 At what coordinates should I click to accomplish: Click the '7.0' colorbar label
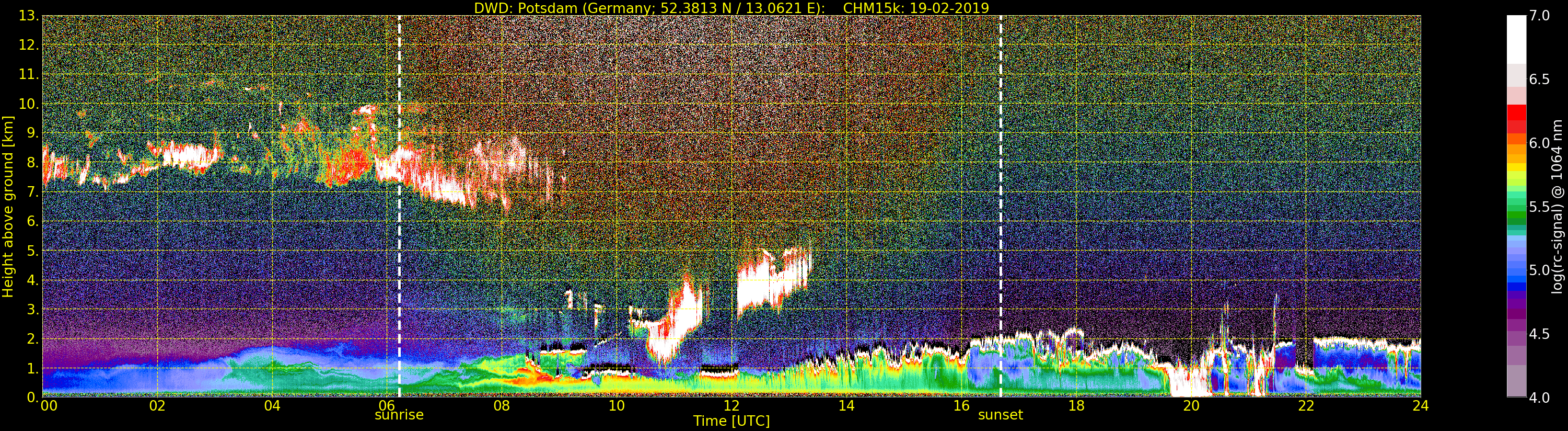click(x=1539, y=16)
